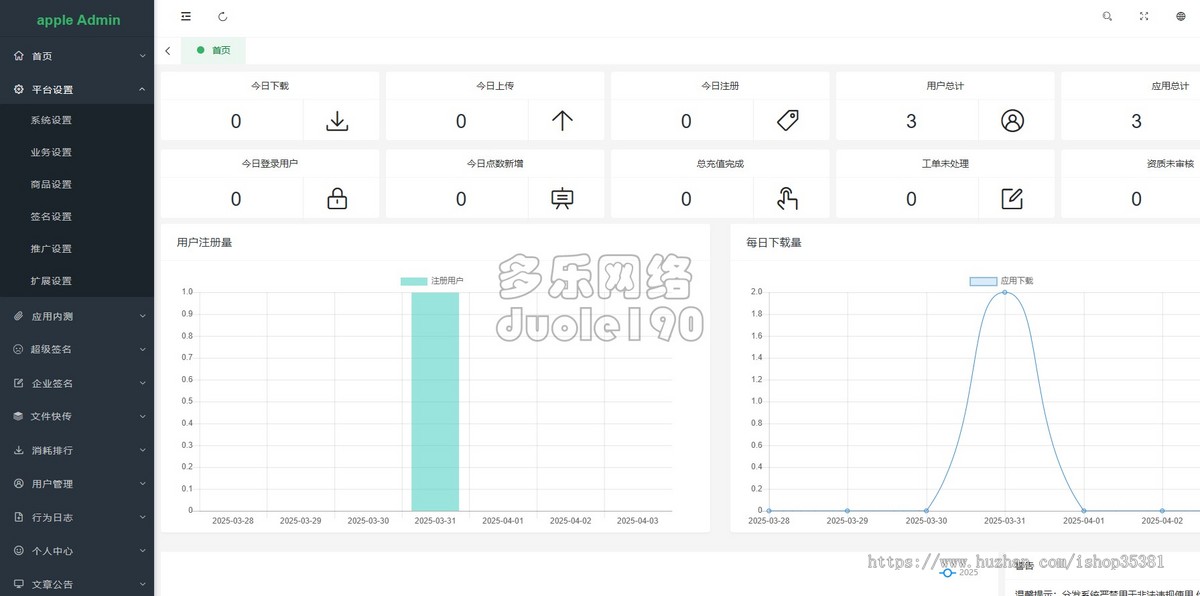Click the edit icon in 工单未处理 card
This screenshot has height=596, width=1200.
(1013, 199)
